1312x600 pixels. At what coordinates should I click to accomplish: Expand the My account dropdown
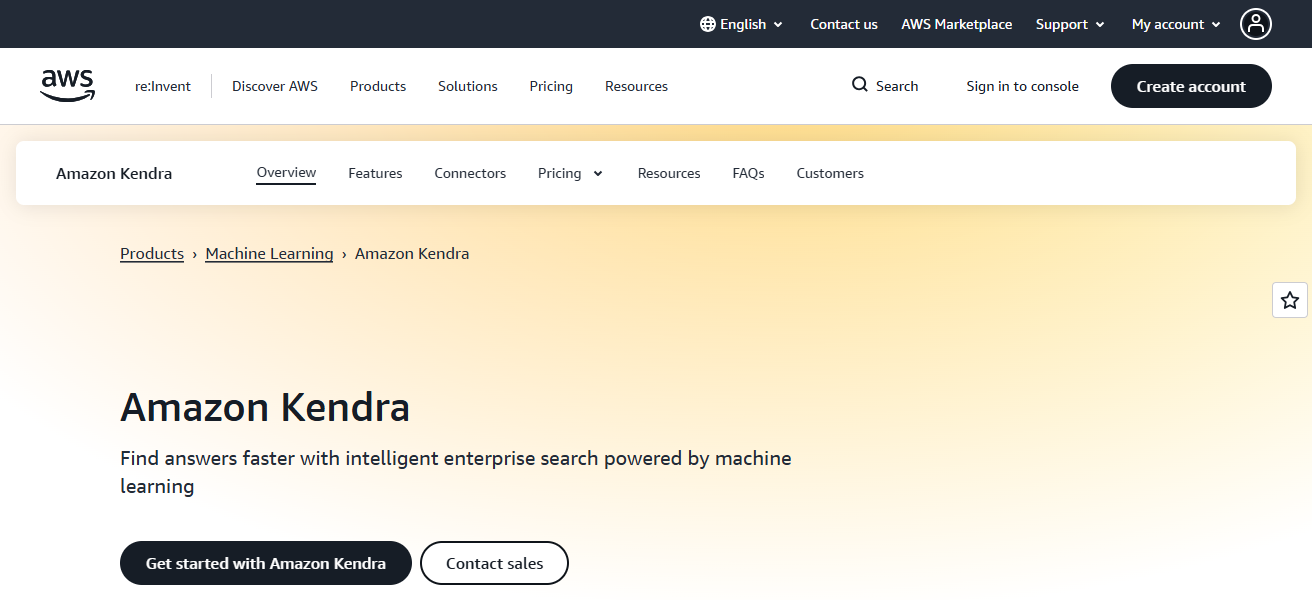[x=1176, y=24]
